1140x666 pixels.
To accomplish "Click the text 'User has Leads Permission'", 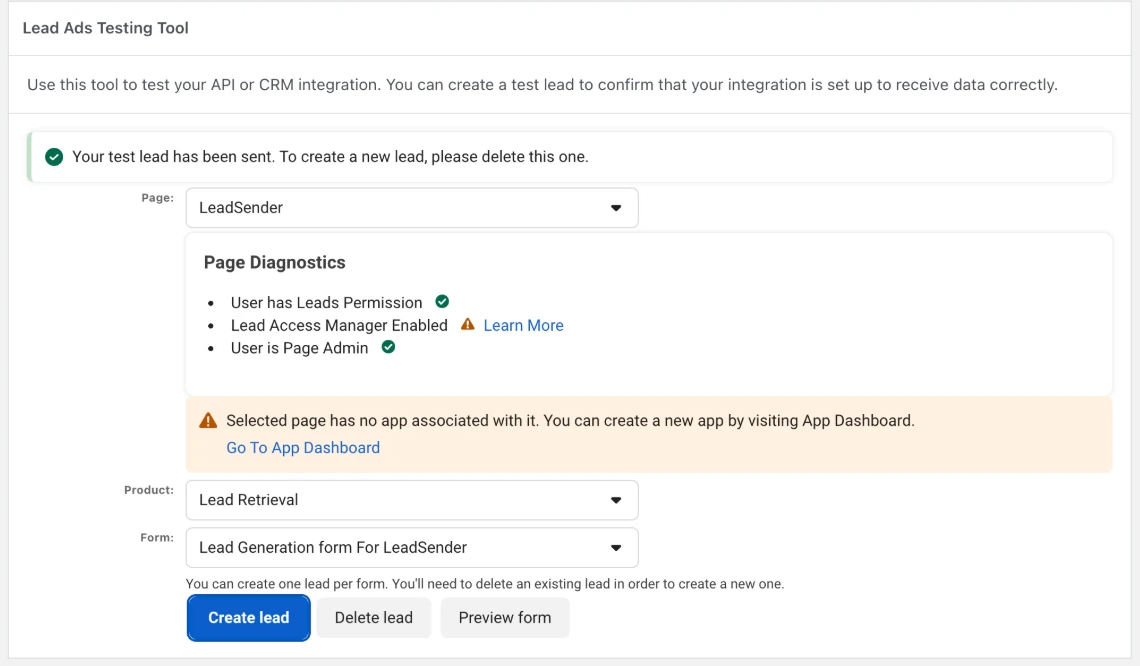I will tap(326, 302).
